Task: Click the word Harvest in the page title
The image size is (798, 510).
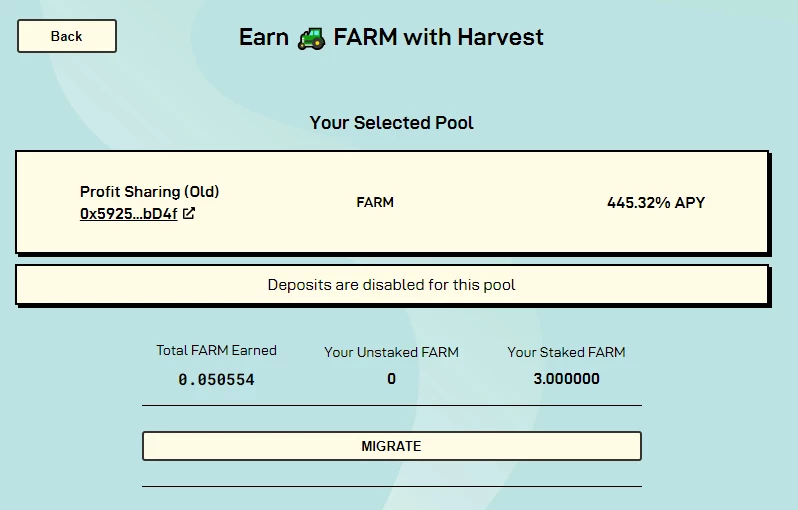Action: point(500,37)
